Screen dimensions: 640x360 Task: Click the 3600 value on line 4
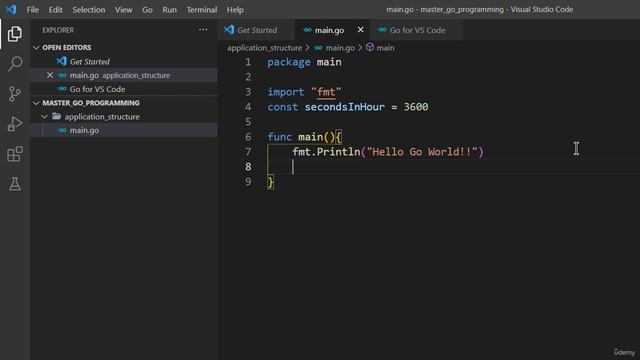coord(416,107)
